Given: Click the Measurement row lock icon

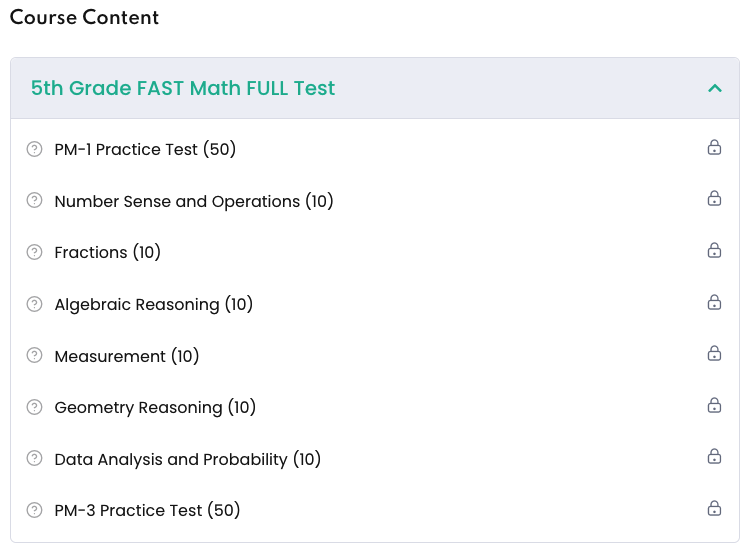Looking at the screenshot, I should (714, 354).
